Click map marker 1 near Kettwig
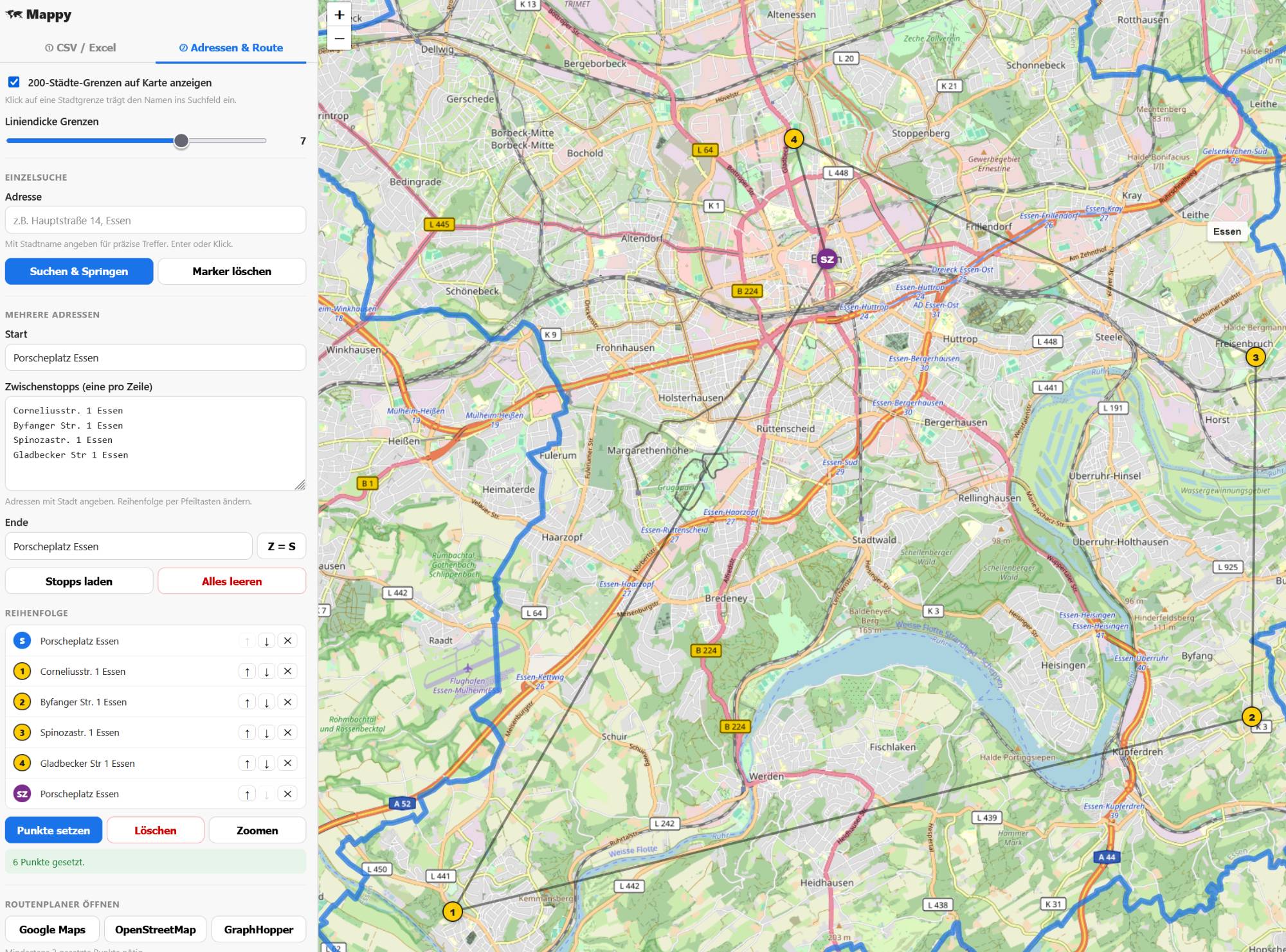Image resolution: width=1286 pixels, height=952 pixels. [453, 912]
